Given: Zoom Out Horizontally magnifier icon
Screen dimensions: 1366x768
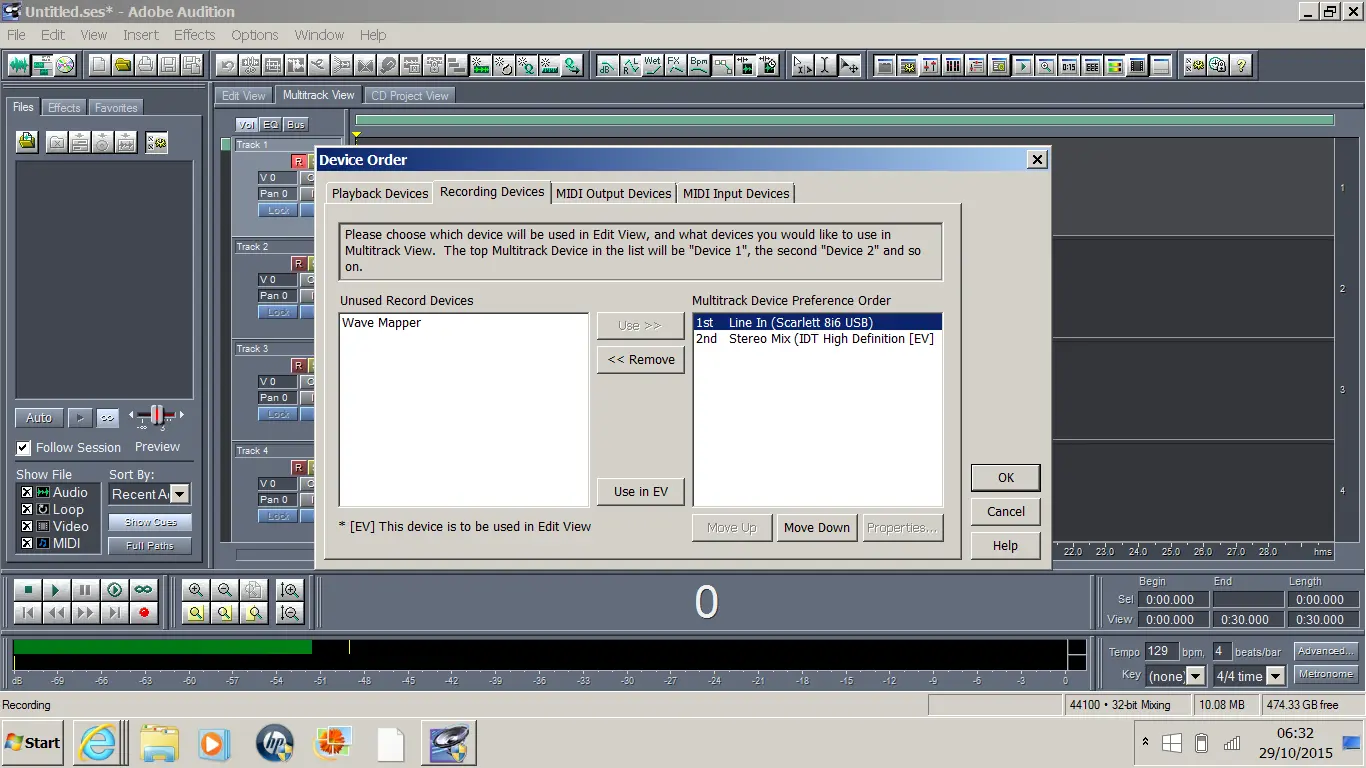Looking at the screenshot, I should (x=225, y=590).
